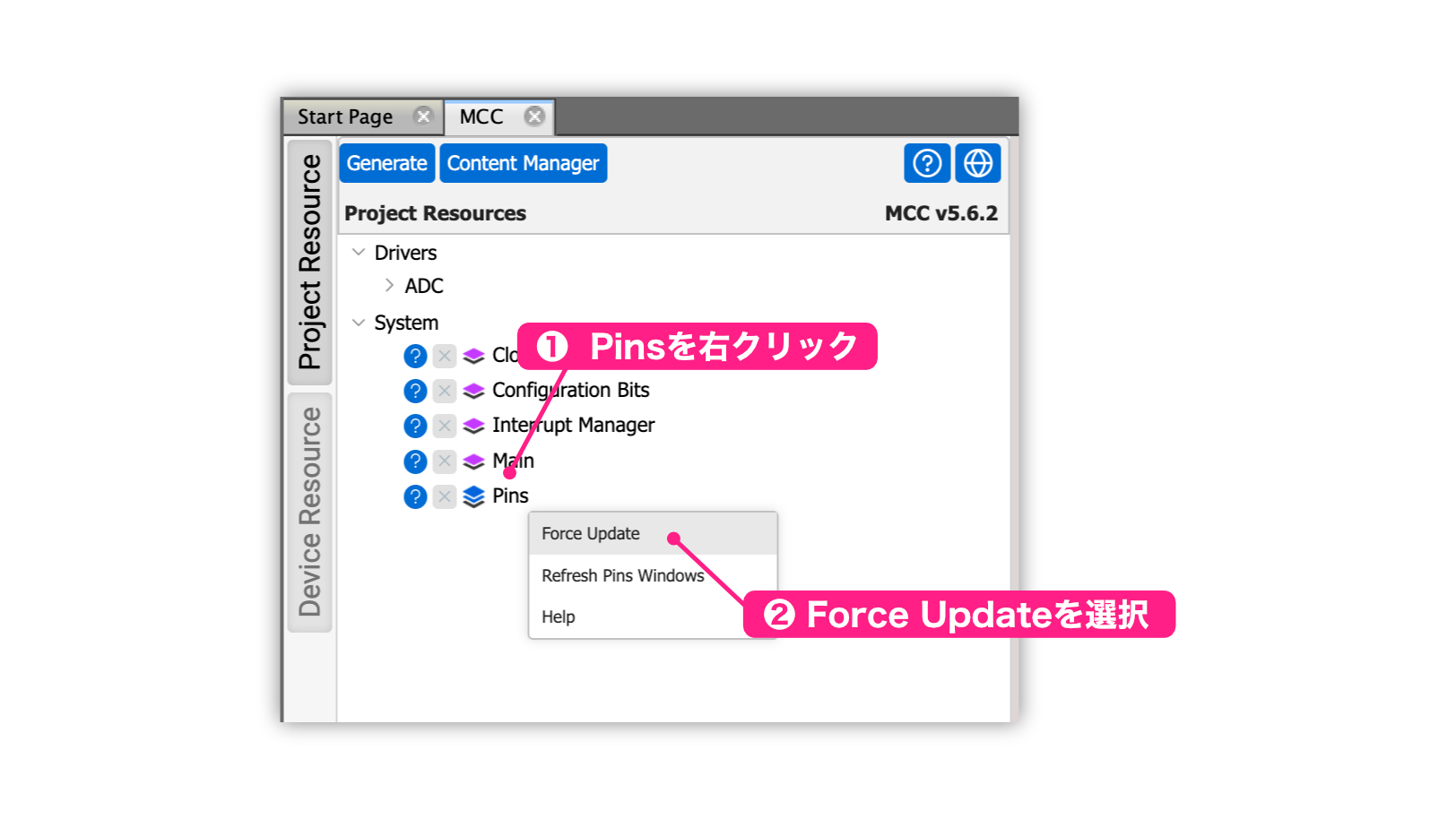Choose Refresh Pins Windows menu item

click(653, 575)
